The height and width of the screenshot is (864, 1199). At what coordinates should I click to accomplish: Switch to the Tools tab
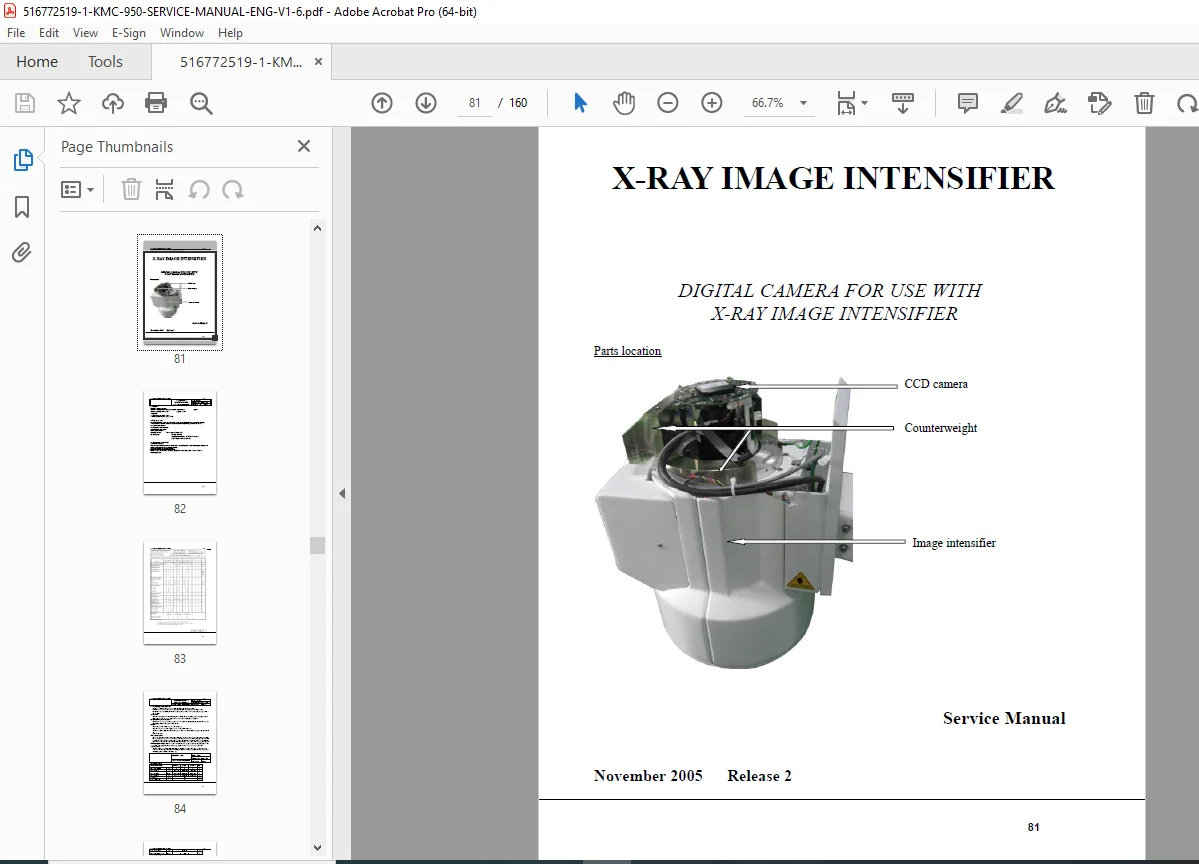pos(105,62)
